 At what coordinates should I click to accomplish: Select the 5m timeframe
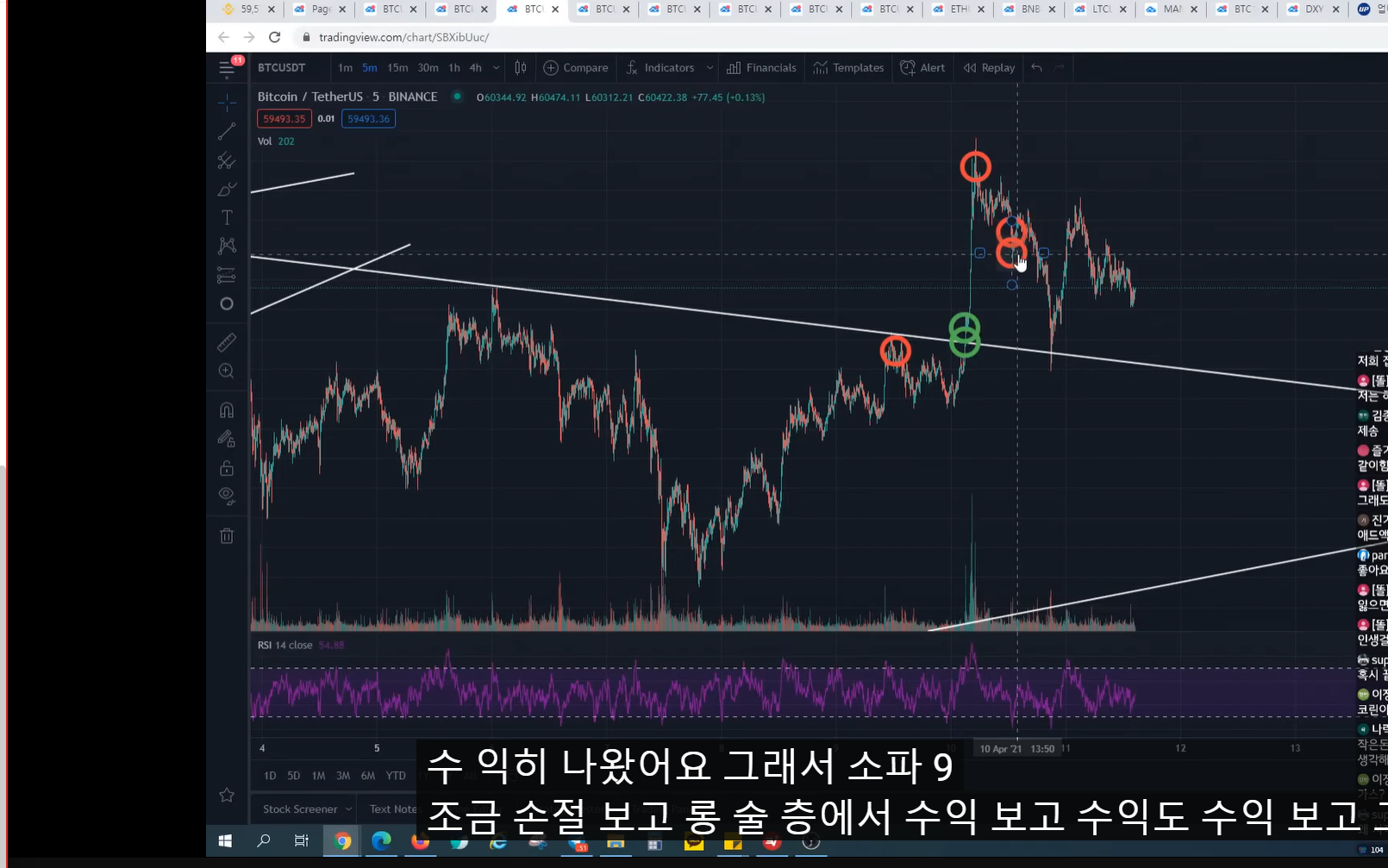pyautogui.click(x=369, y=67)
